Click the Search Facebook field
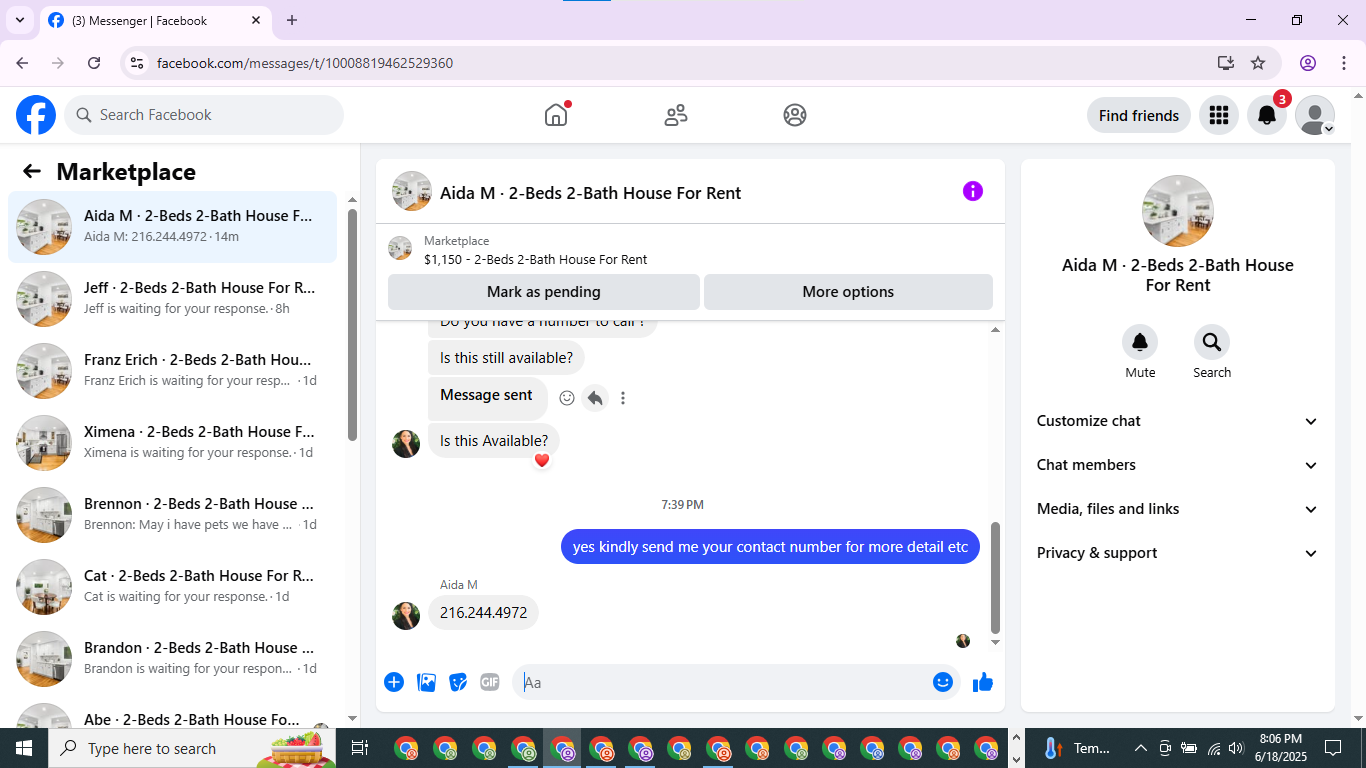The width and height of the screenshot is (1366, 768). point(204,115)
